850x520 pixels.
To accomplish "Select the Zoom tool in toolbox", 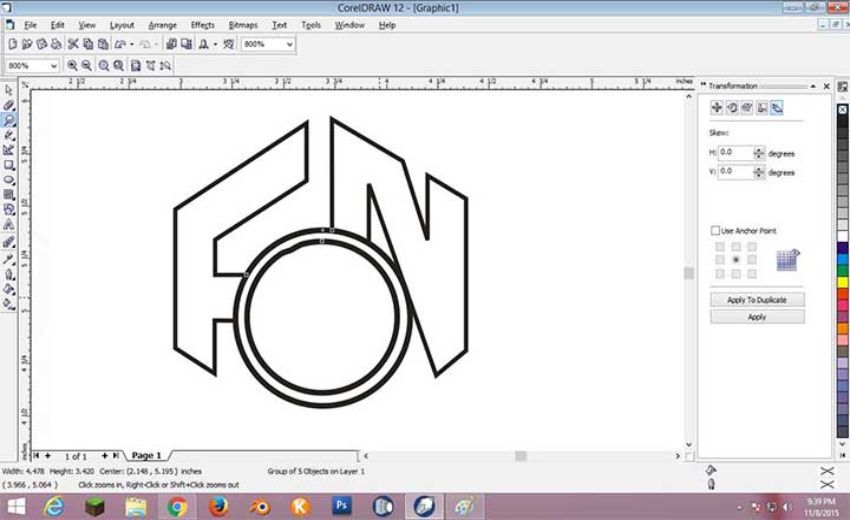I will 9,120.
